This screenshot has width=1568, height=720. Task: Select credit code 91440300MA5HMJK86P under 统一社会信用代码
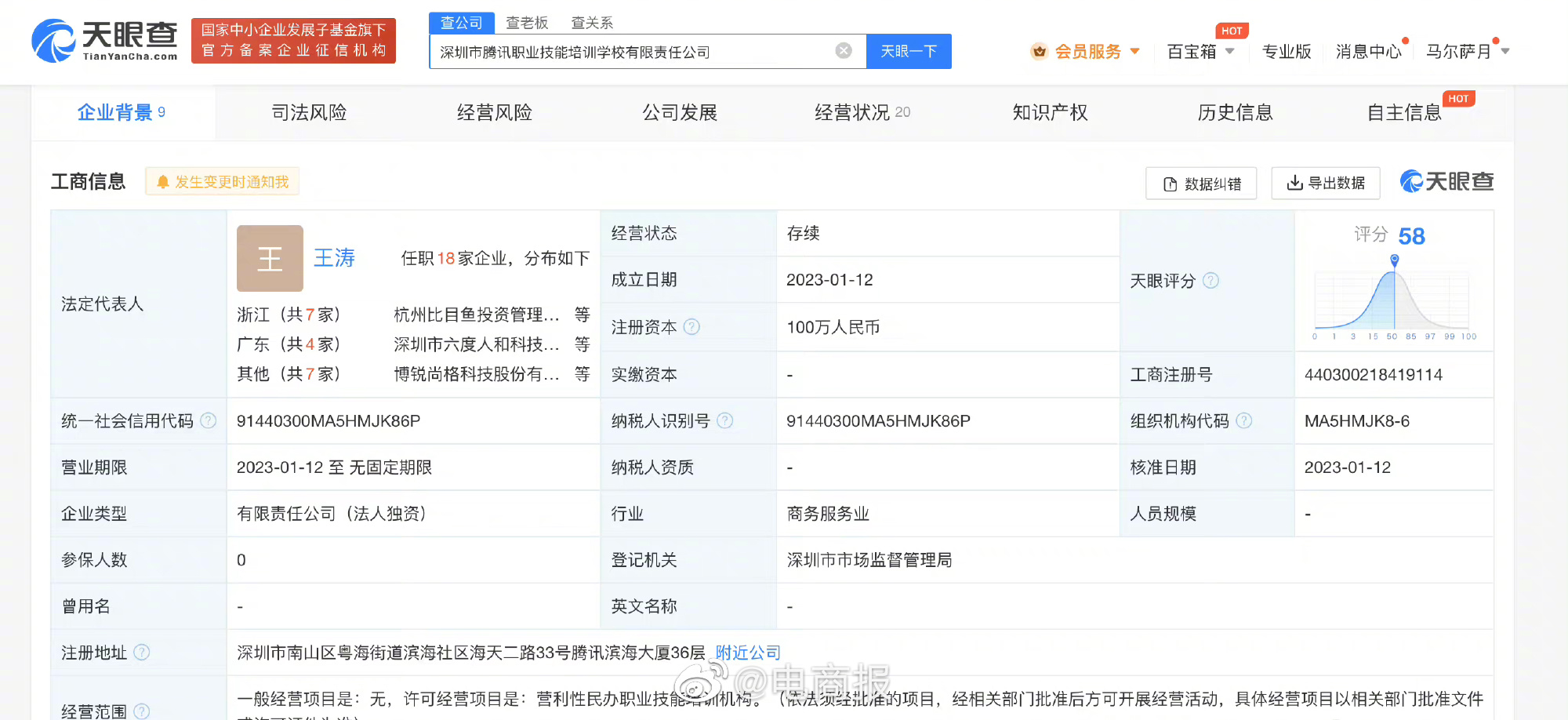[x=328, y=421]
